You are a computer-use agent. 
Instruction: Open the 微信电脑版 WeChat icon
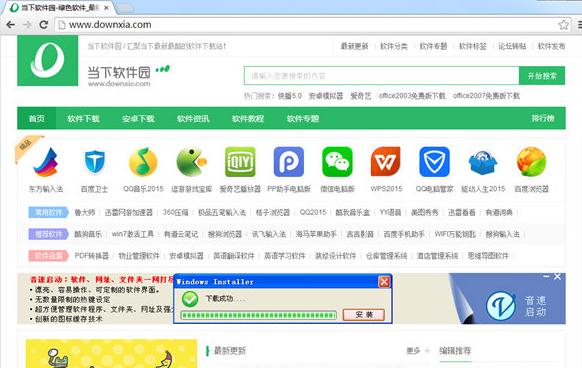point(337,162)
